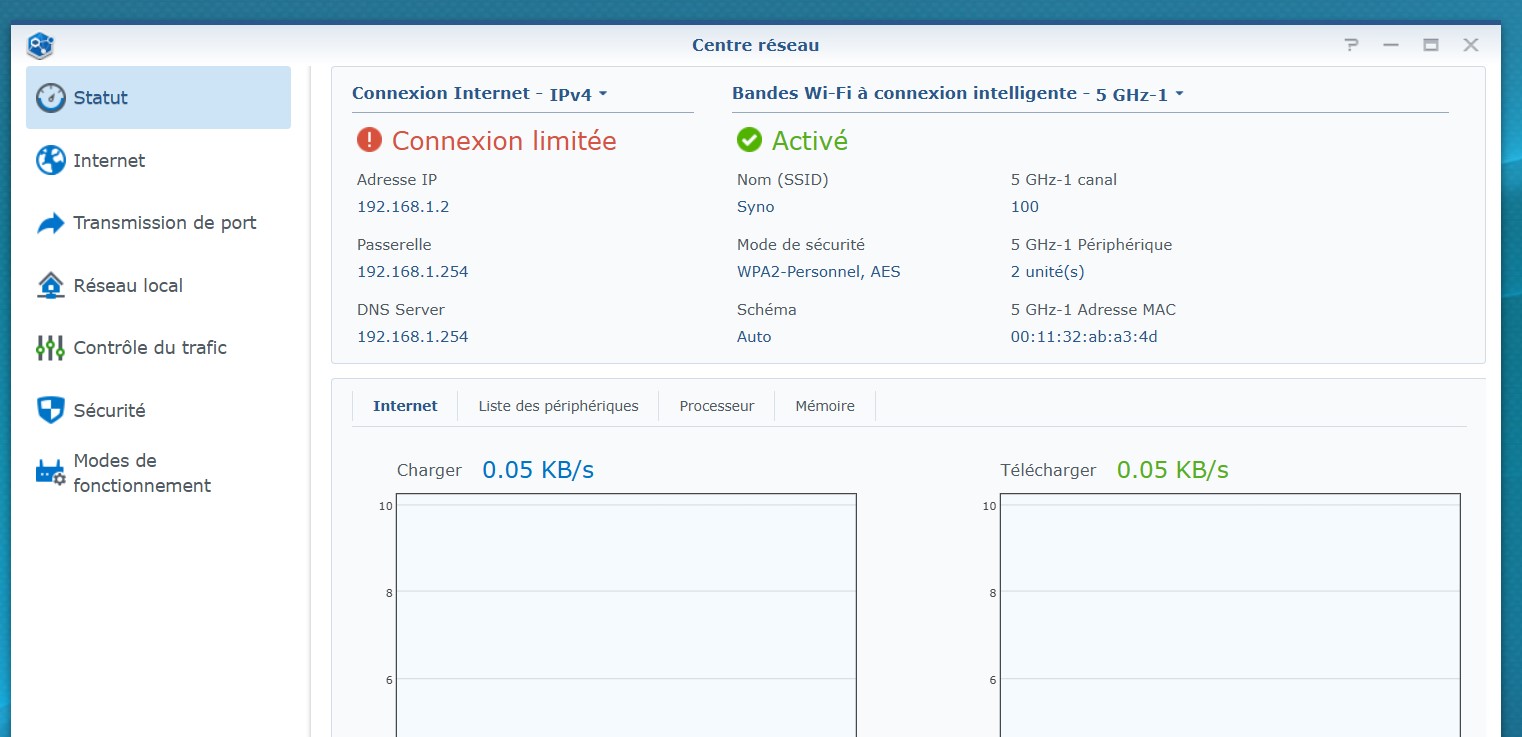Click the Connexion limitée status text

click(x=504, y=141)
